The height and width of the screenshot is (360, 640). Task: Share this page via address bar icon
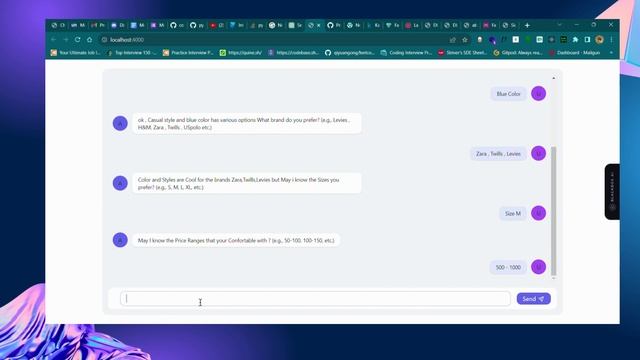coord(453,40)
